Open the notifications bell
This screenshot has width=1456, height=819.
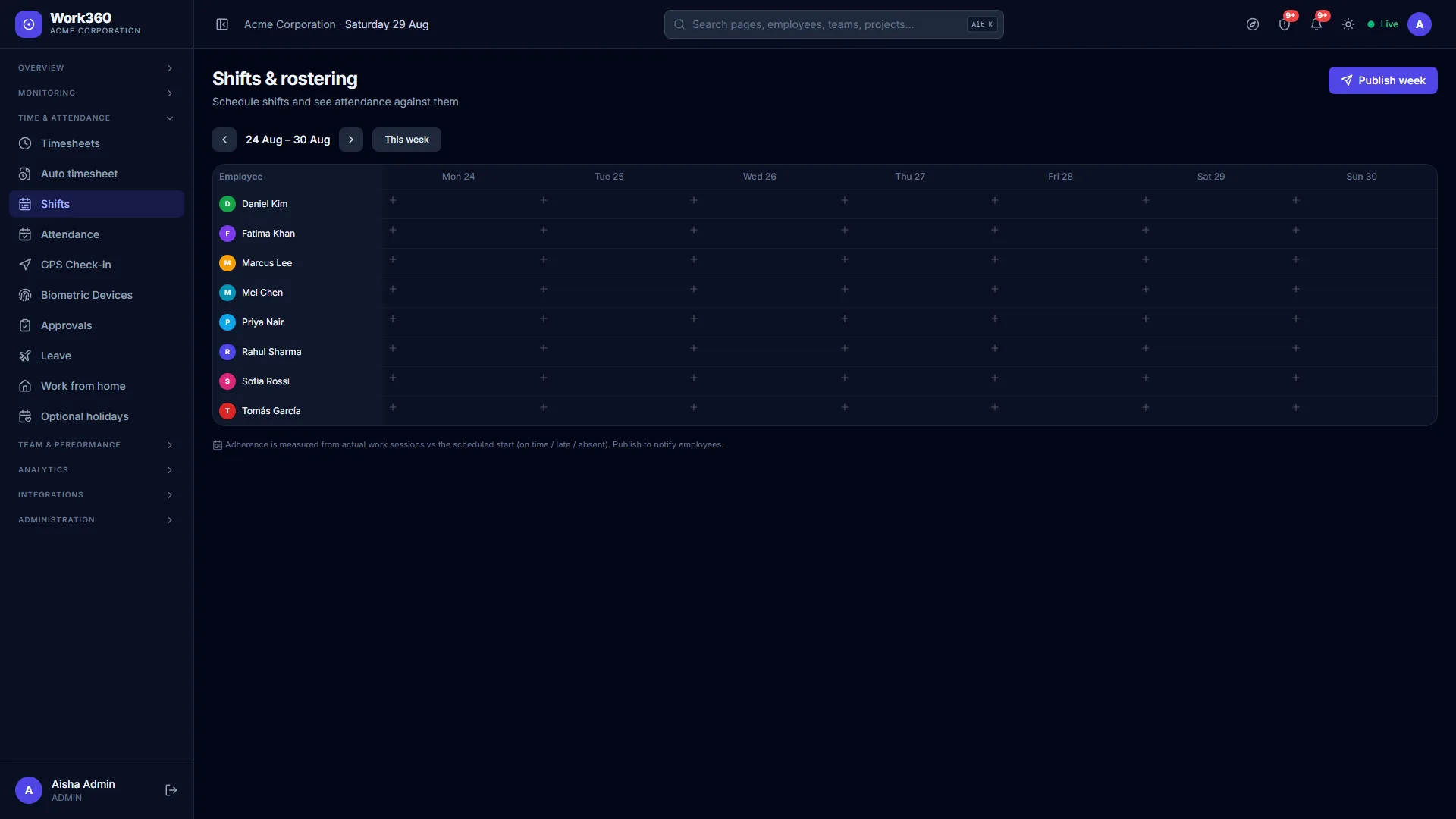1316,24
